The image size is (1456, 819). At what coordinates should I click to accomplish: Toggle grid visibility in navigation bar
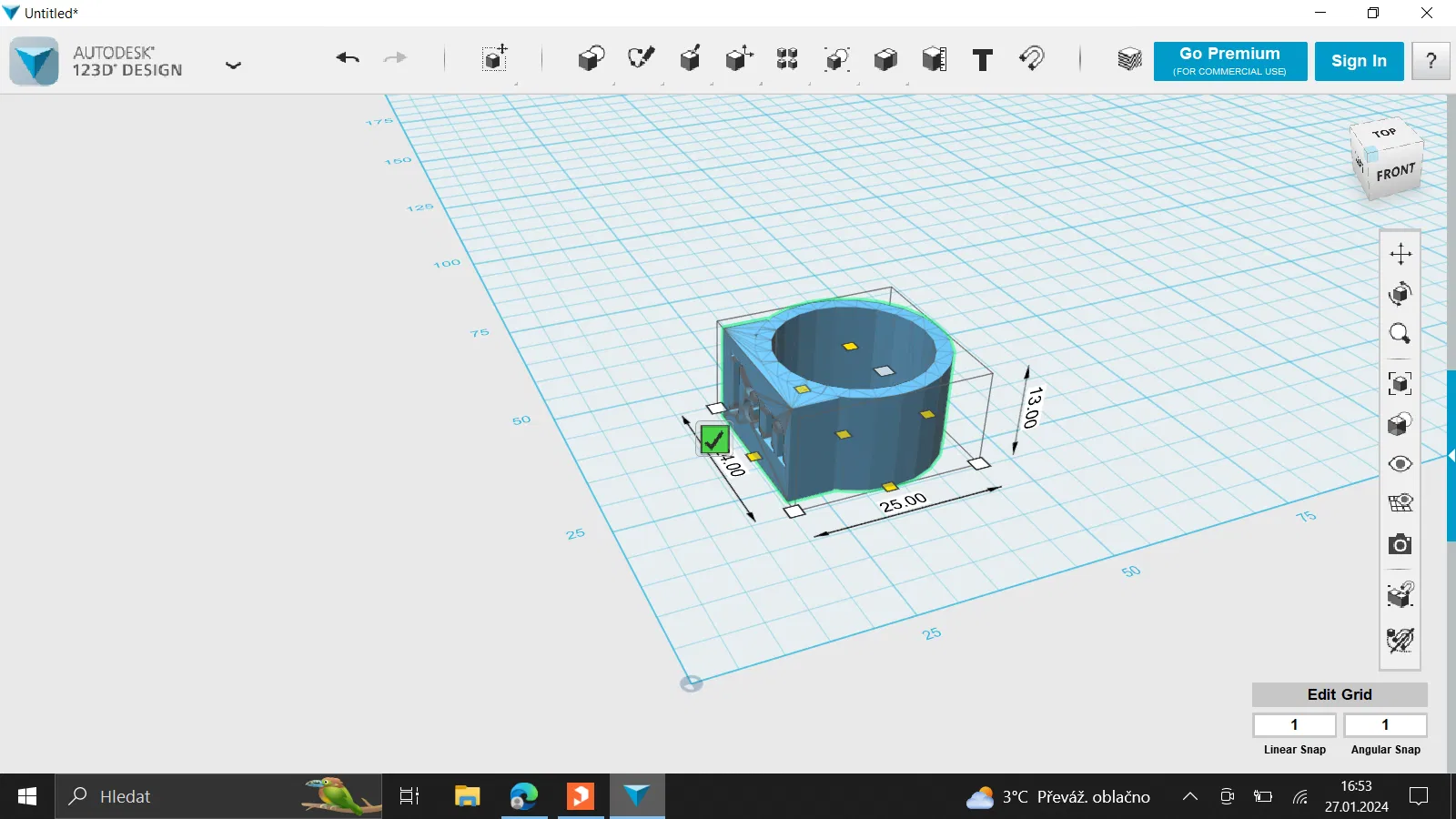1400,503
